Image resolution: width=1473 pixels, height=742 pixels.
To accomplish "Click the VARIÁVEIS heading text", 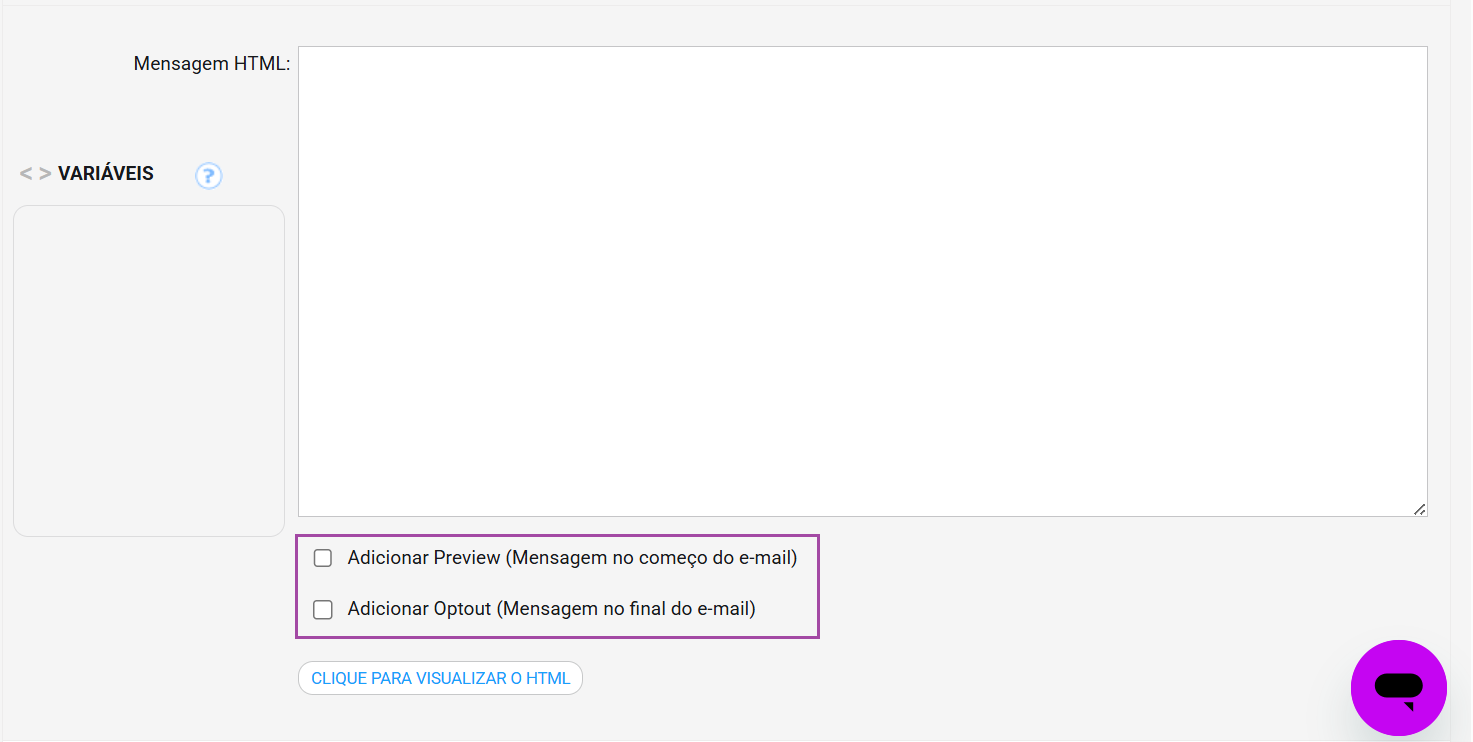I will [106, 174].
